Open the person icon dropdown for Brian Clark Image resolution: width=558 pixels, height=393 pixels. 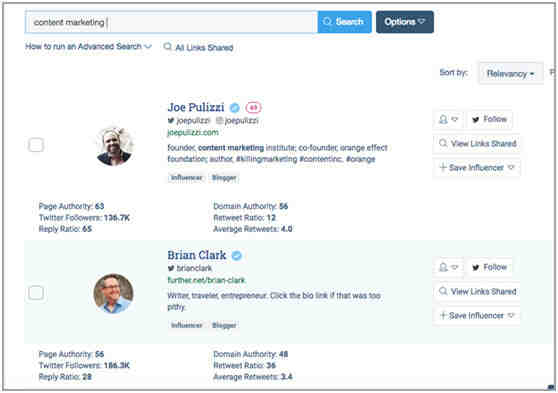pyautogui.click(x=448, y=267)
